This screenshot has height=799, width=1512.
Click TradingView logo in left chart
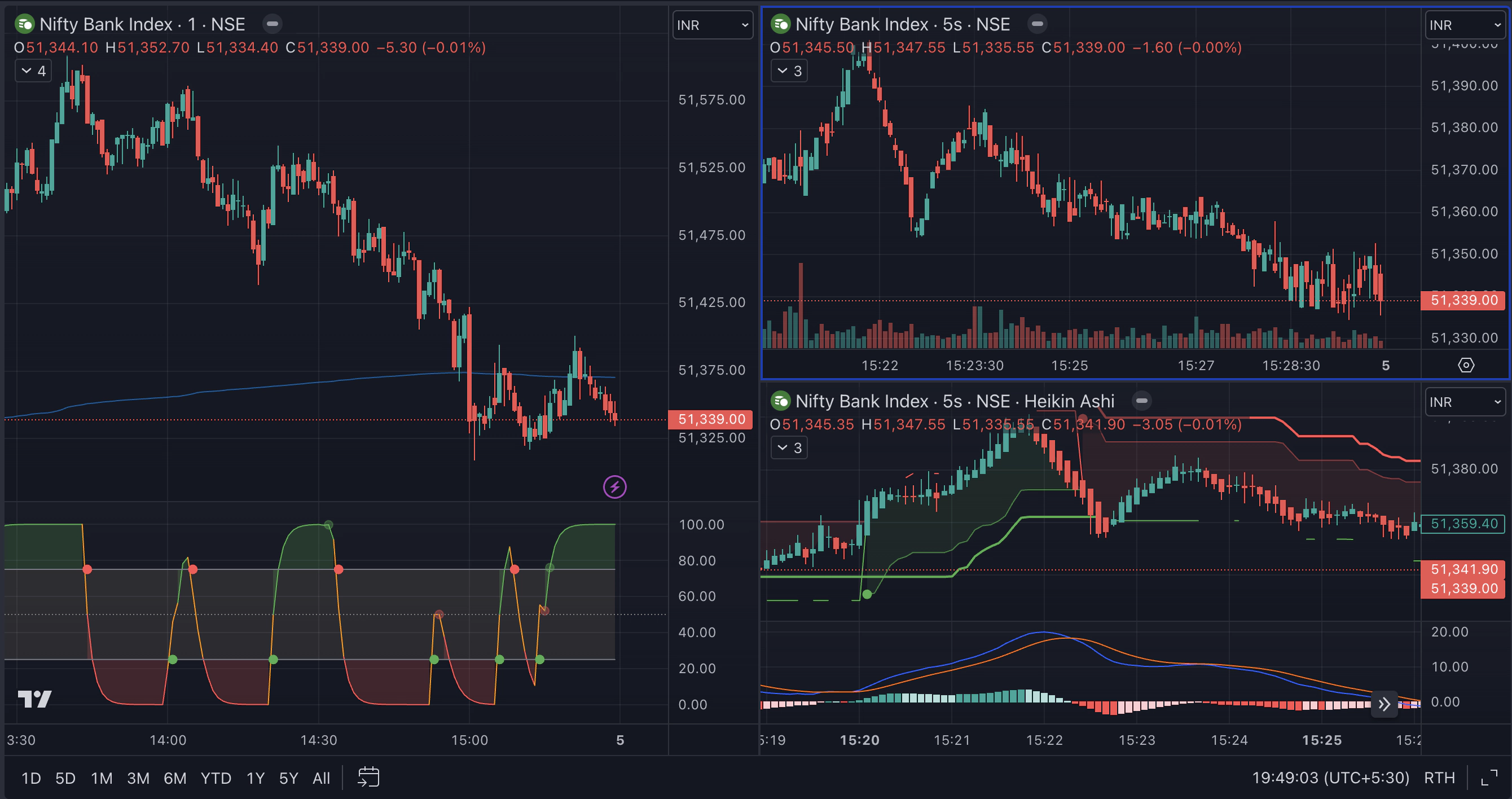[x=34, y=699]
